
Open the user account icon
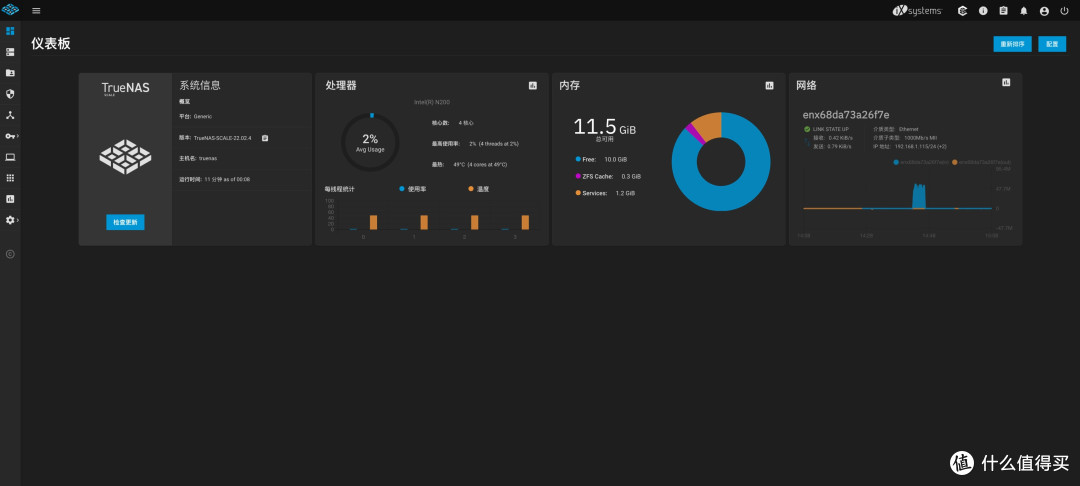pyautogui.click(x=1044, y=11)
